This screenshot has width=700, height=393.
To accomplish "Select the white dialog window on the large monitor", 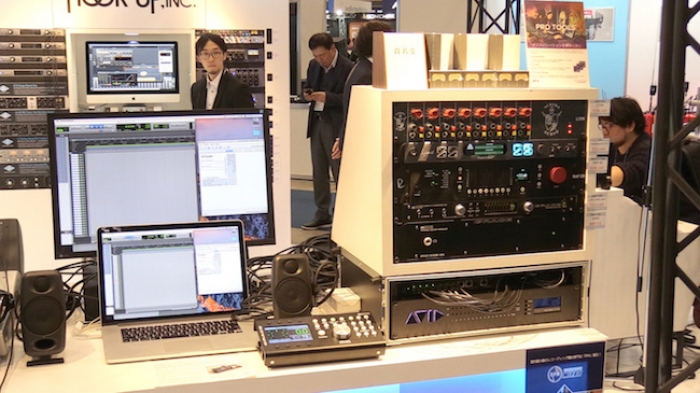I will click(x=232, y=166).
